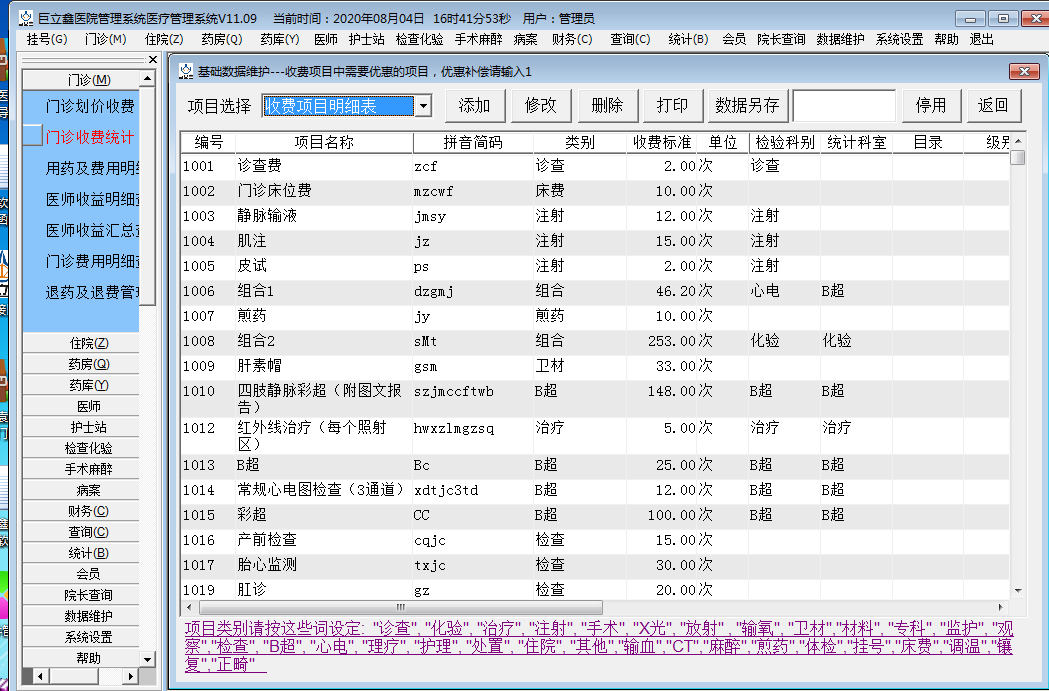Click the 删除 button
Screen dimensions: 1049x691
coord(606,105)
